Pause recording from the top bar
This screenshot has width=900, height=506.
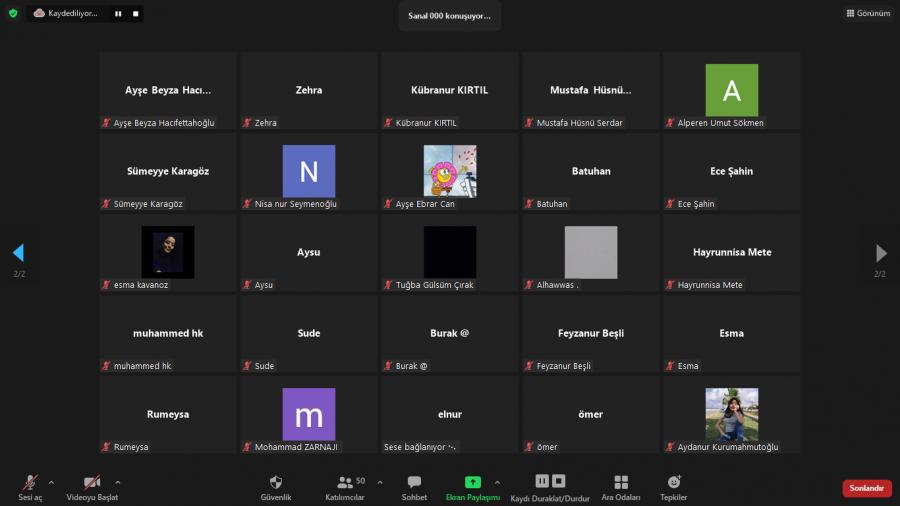(118, 14)
